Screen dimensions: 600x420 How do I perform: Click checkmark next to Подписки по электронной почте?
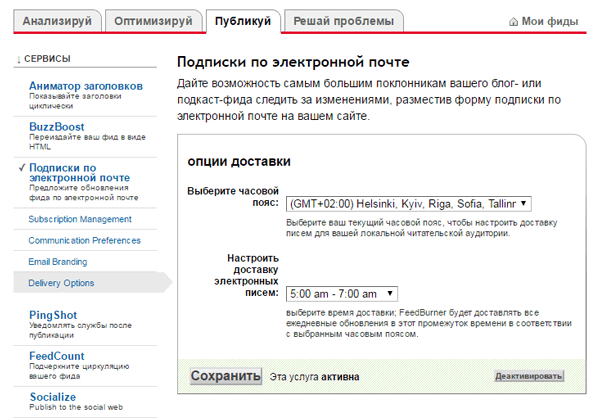pyautogui.click(x=21, y=168)
